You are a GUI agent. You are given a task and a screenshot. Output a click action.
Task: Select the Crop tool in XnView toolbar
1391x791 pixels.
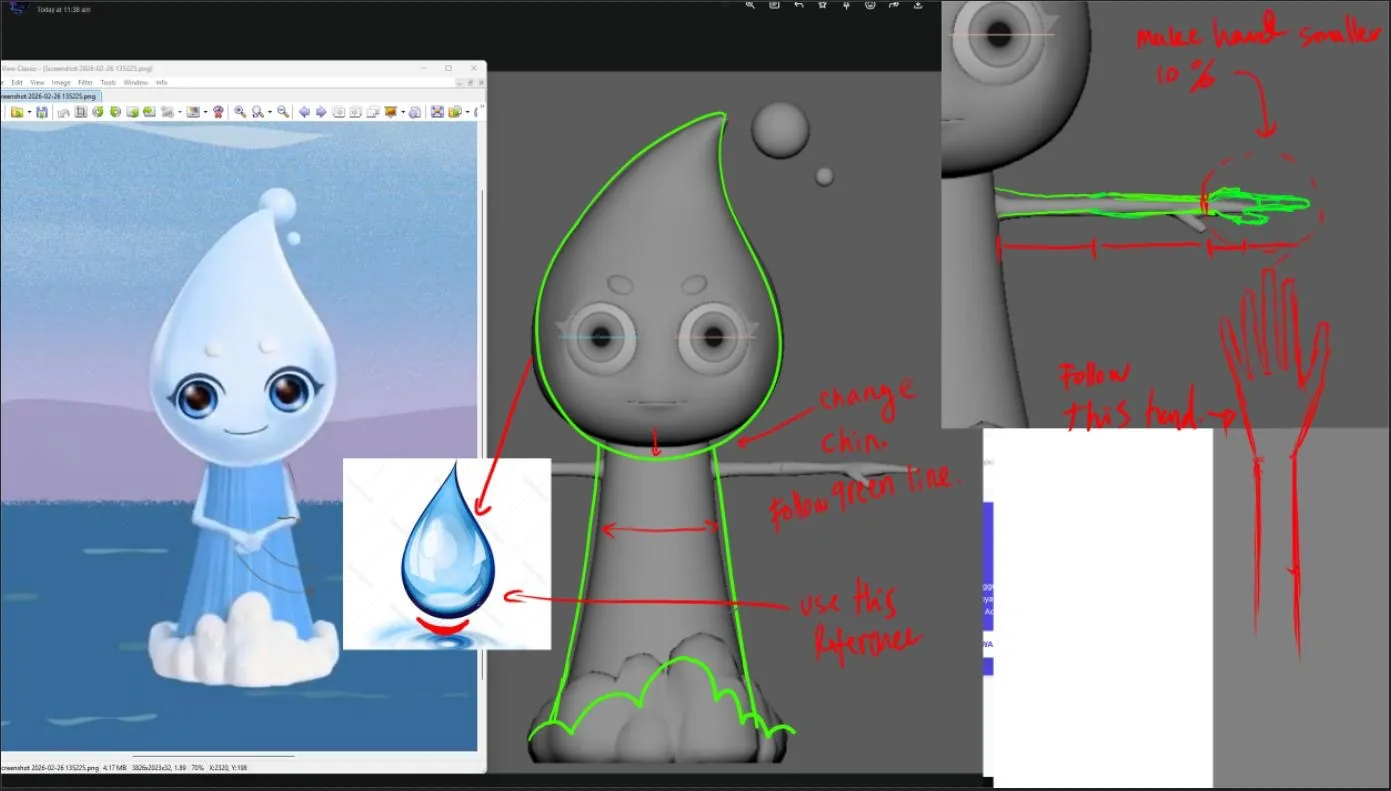80,112
